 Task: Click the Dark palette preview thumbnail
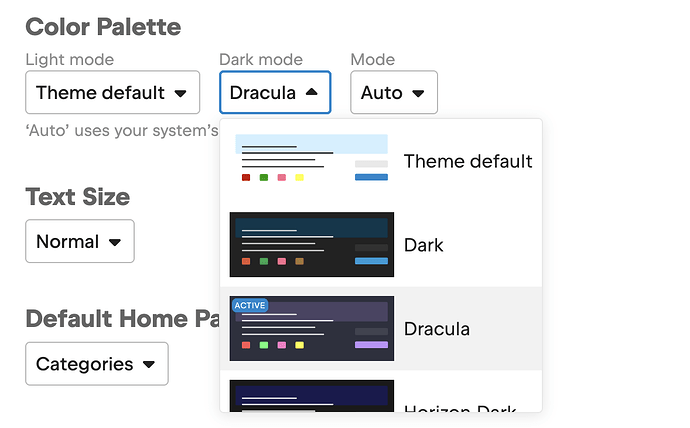312,245
